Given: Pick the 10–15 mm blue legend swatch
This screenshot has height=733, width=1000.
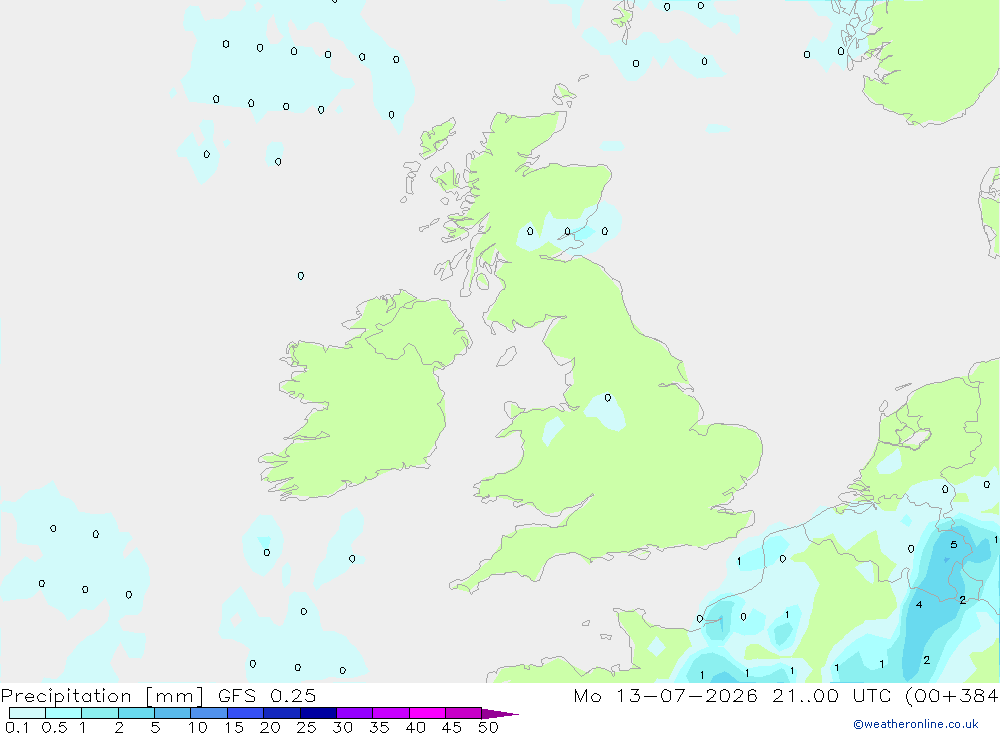Looking at the screenshot, I should tap(209, 713).
